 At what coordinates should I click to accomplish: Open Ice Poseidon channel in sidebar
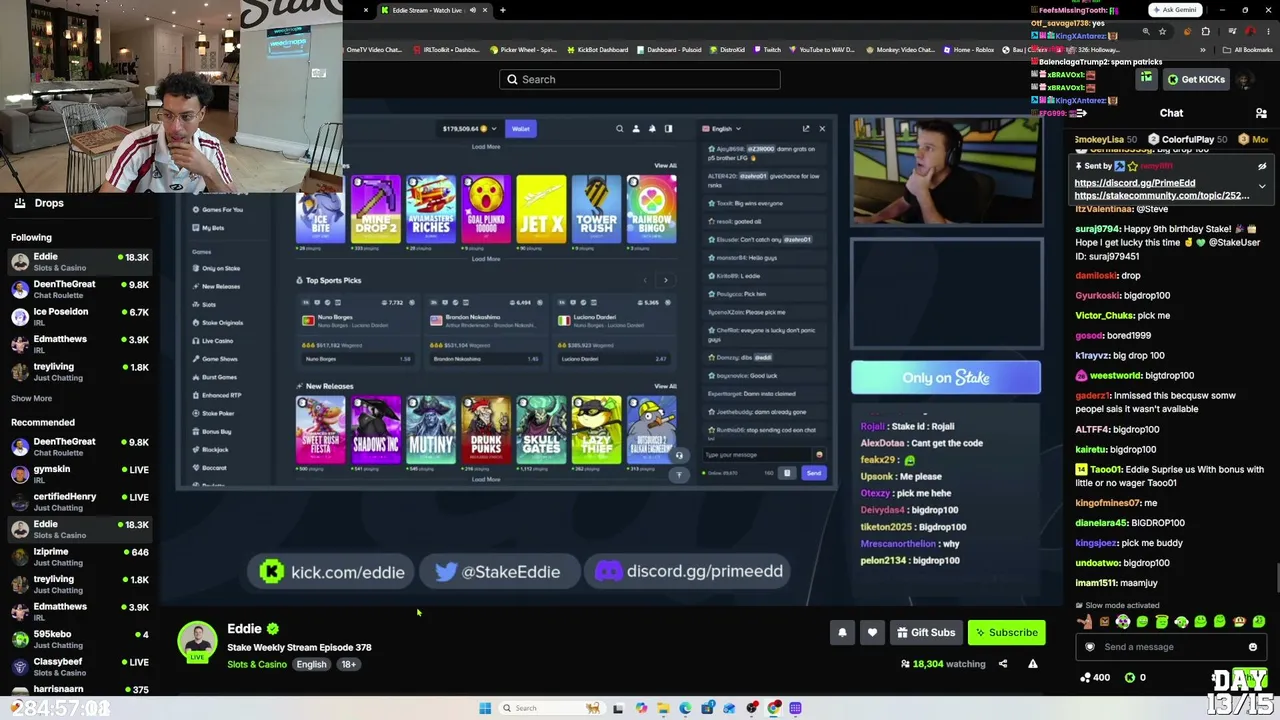point(79,316)
